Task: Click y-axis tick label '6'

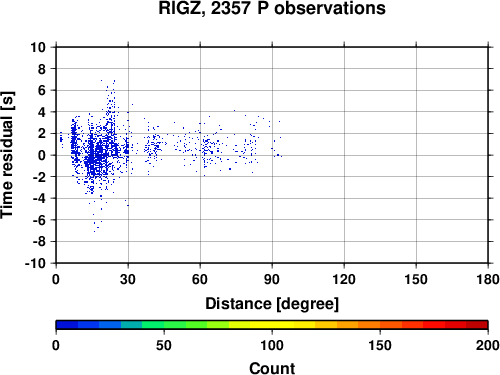Action: 42,91
